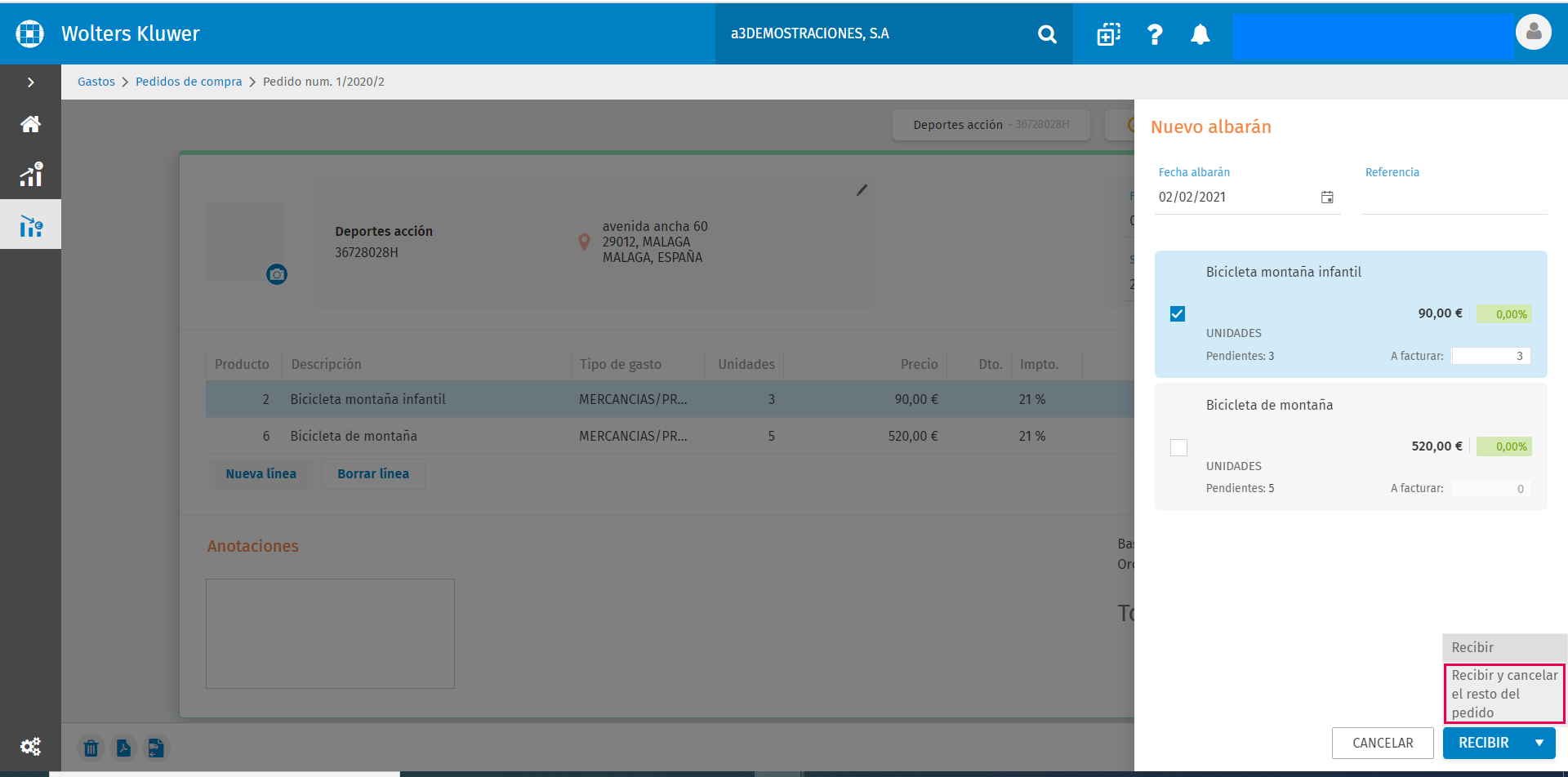The width and height of the screenshot is (1568, 777).
Task: Open the calendar picker for Fecha albarán
Action: click(1327, 198)
